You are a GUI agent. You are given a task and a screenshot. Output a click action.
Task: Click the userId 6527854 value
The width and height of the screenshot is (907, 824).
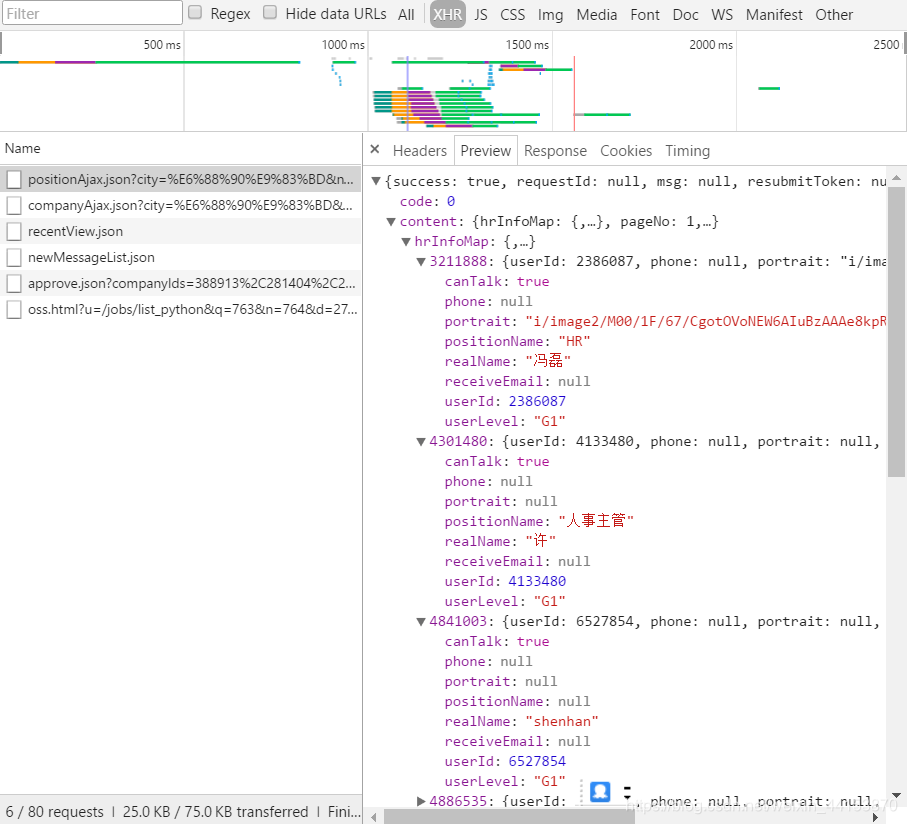[x=537, y=762]
